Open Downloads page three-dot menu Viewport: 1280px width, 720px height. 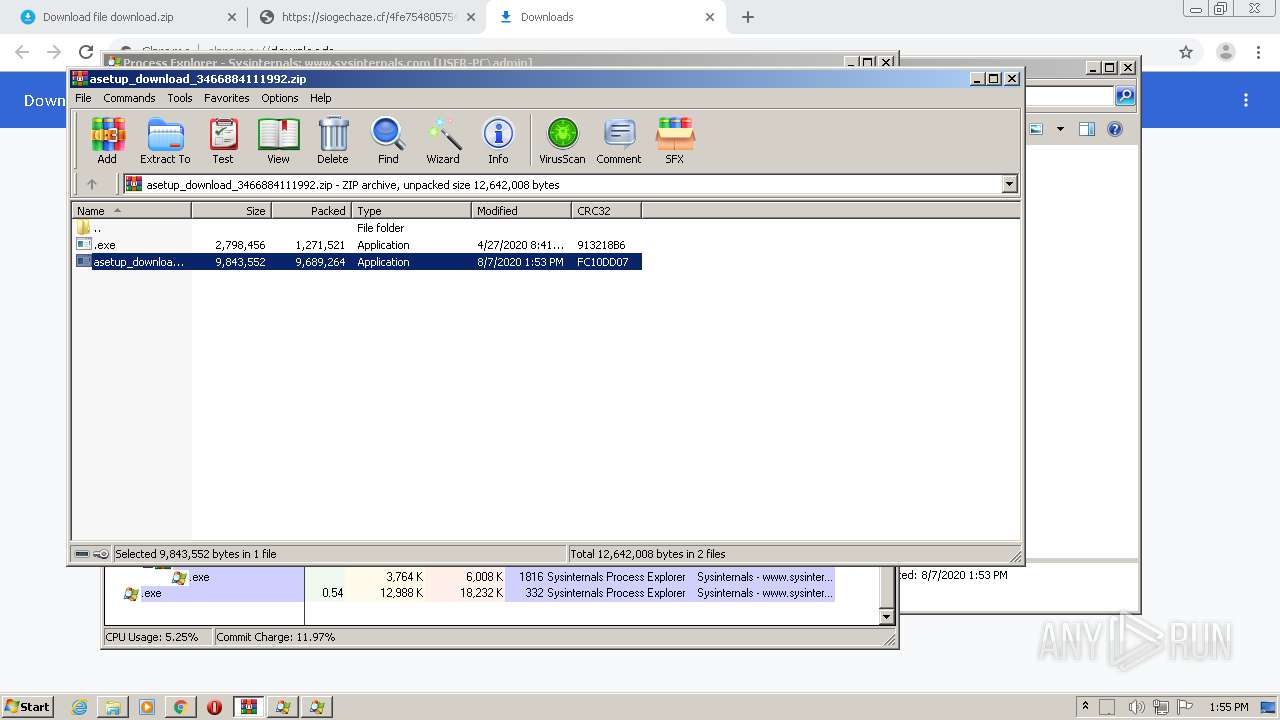pos(1246,100)
